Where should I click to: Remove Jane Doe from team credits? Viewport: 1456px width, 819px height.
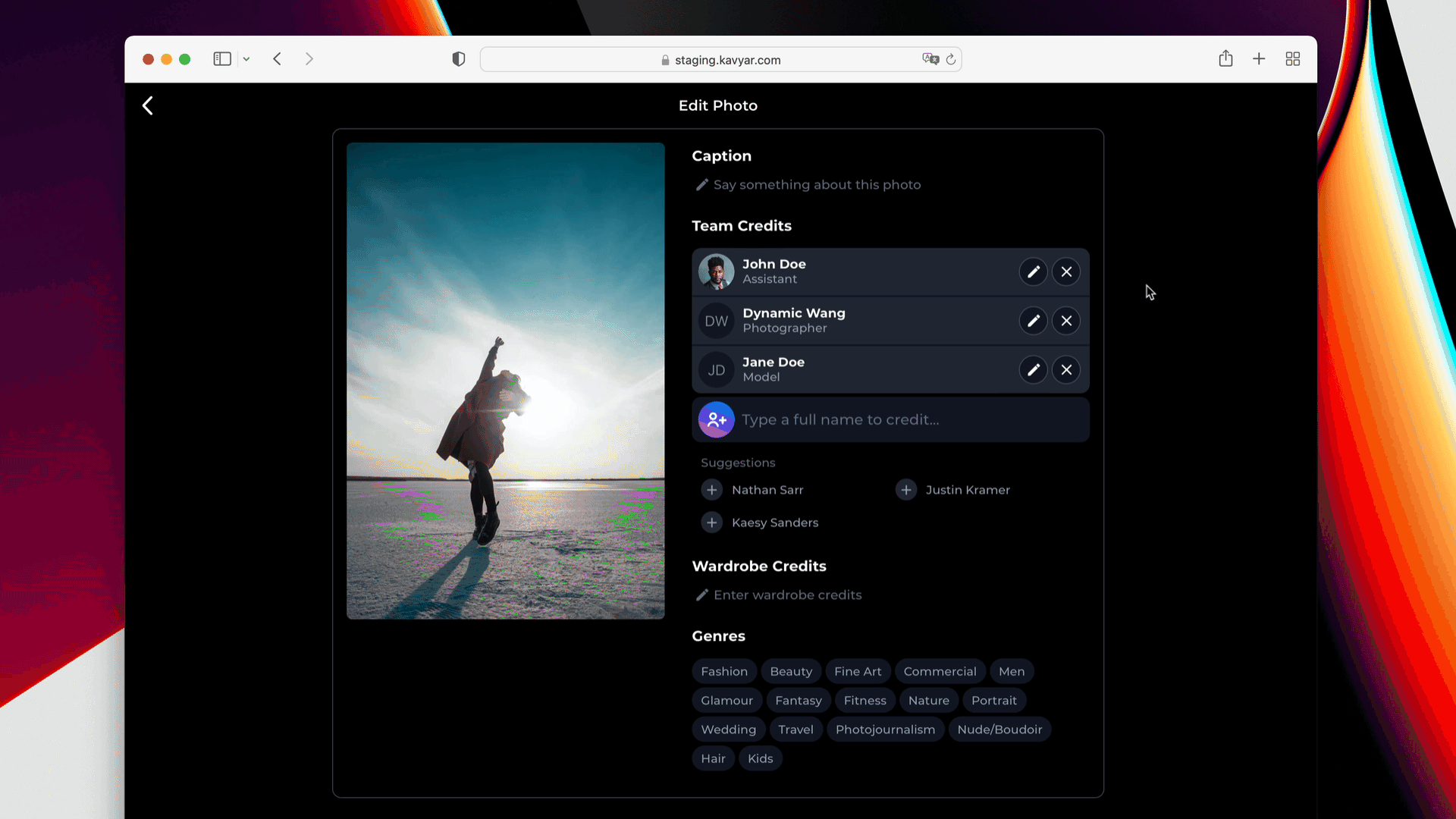click(1066, 370)
